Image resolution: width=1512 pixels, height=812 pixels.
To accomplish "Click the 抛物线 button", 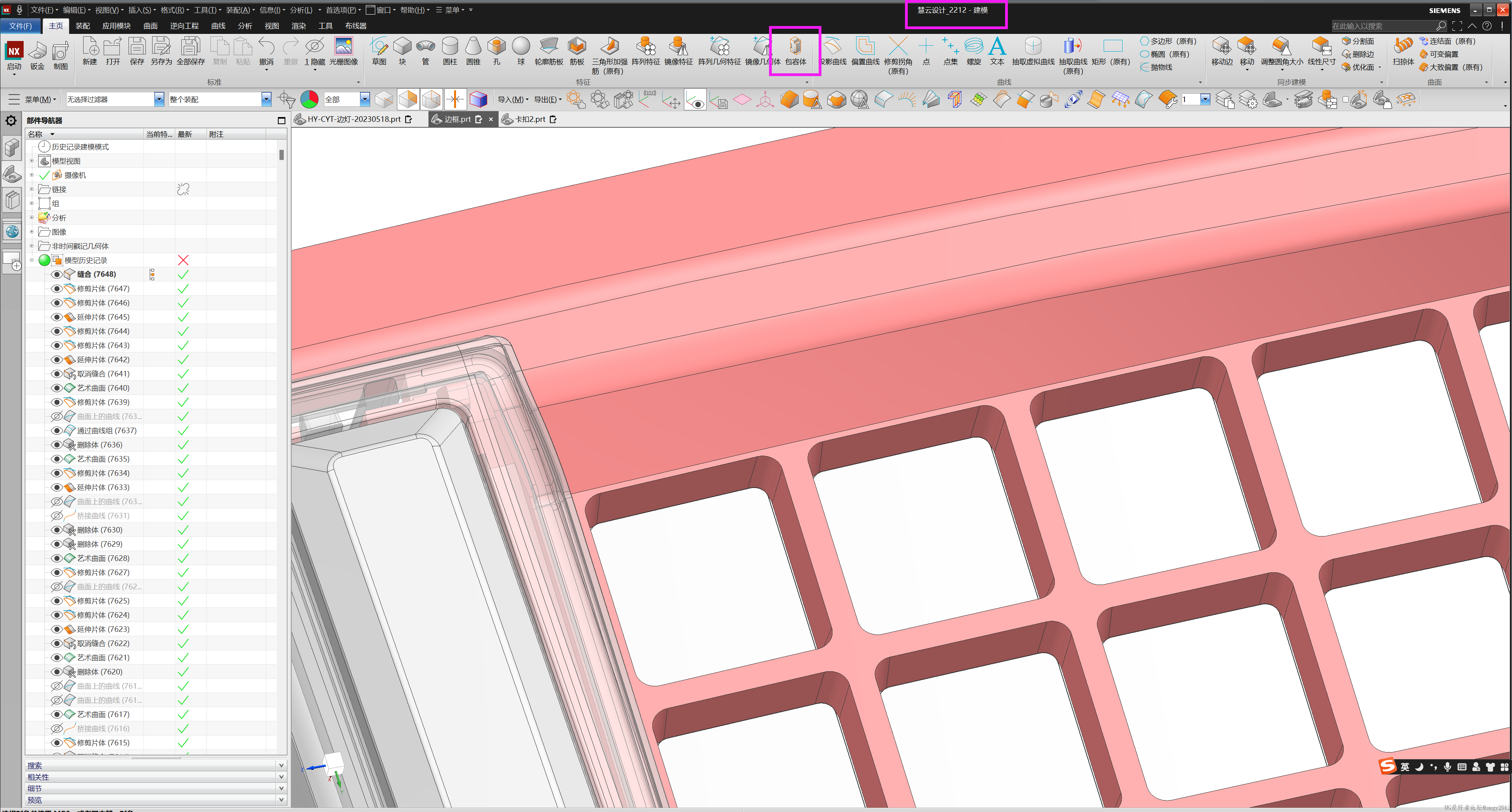I will [1156, 67].
